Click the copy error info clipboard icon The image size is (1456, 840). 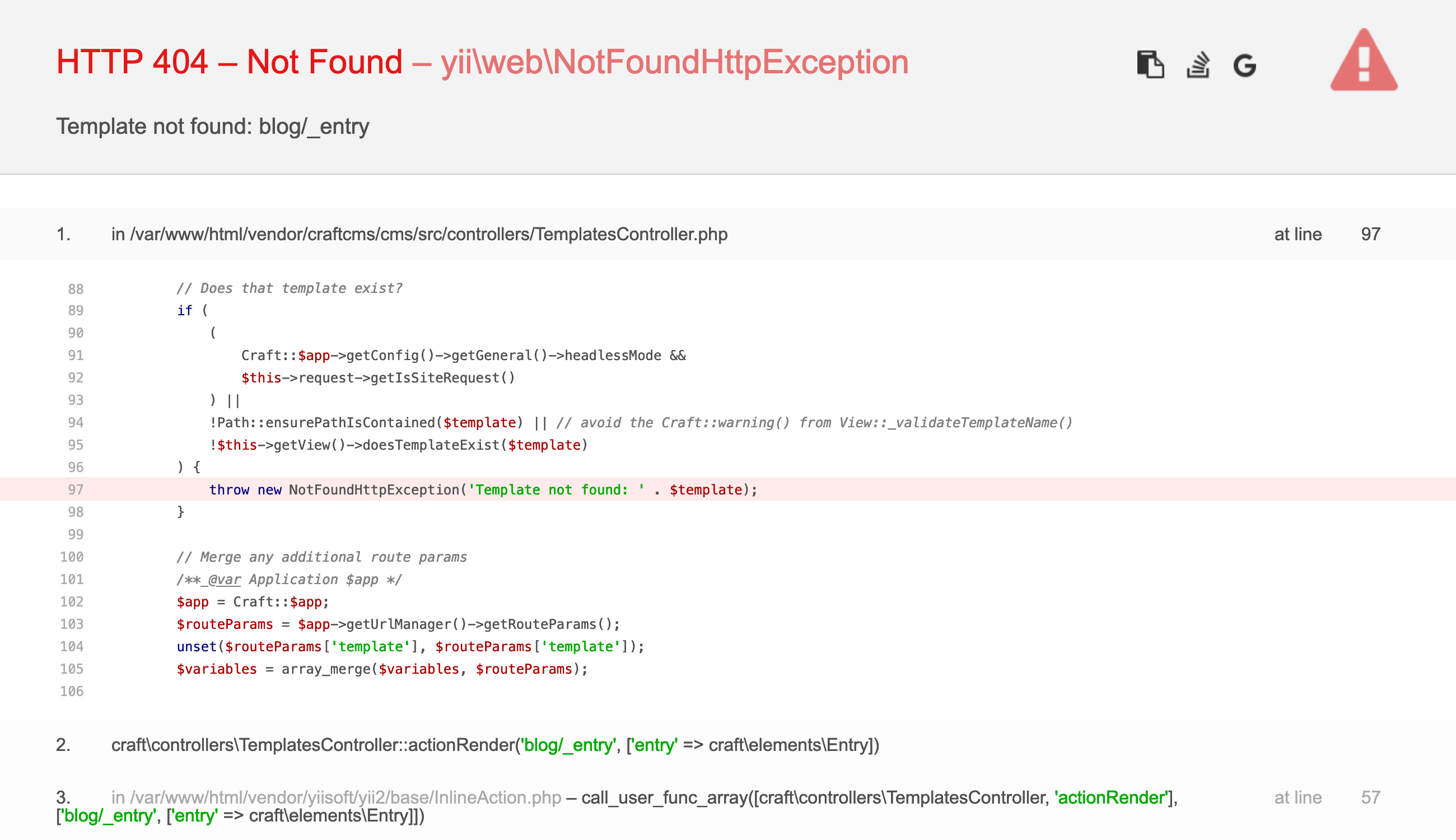[1150, 65]
